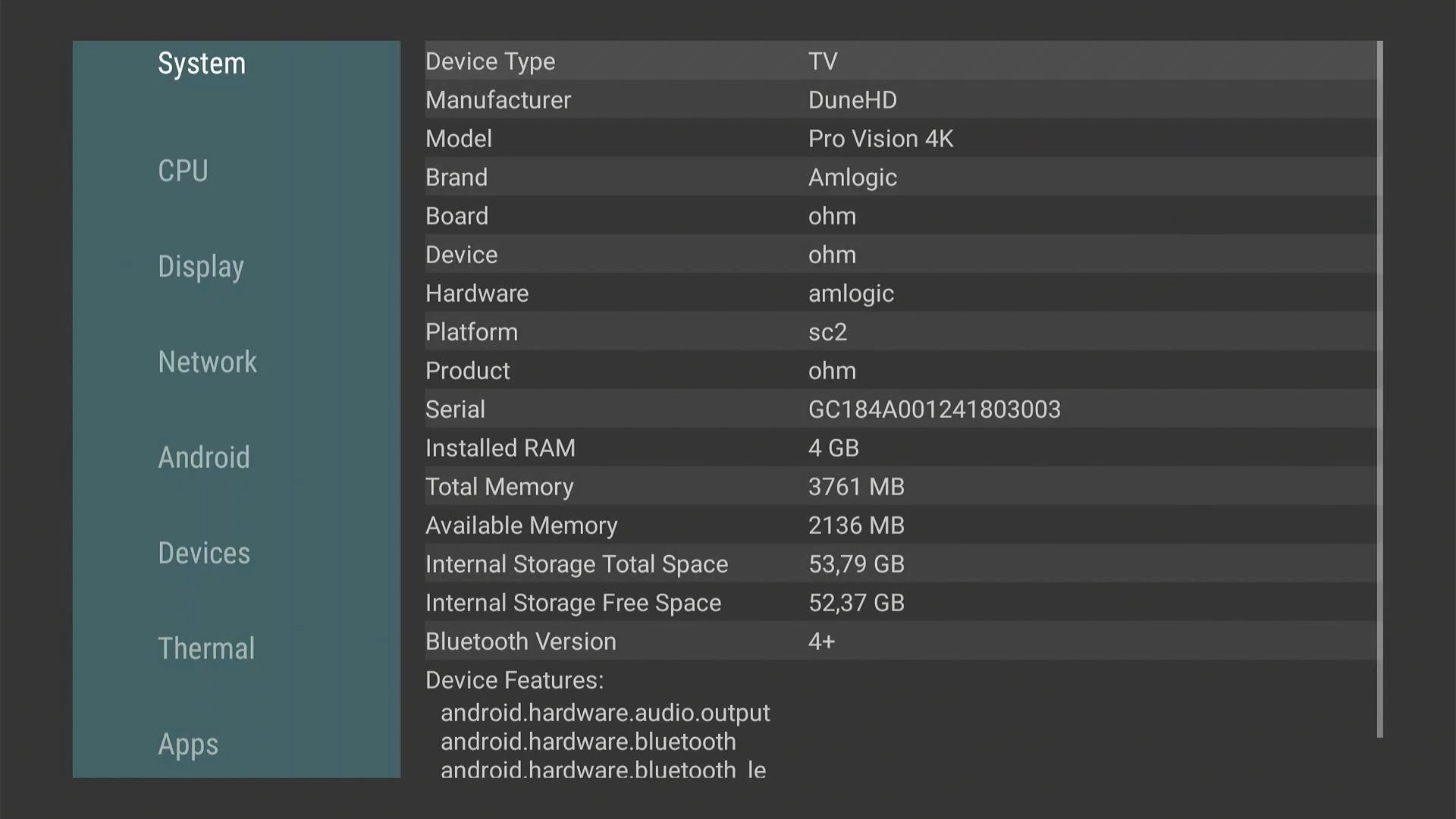Viewport: 1456px width, 819px height.
Task: Click the Manufacturer label
Action: pyautogui.click(x=498, y=100)
